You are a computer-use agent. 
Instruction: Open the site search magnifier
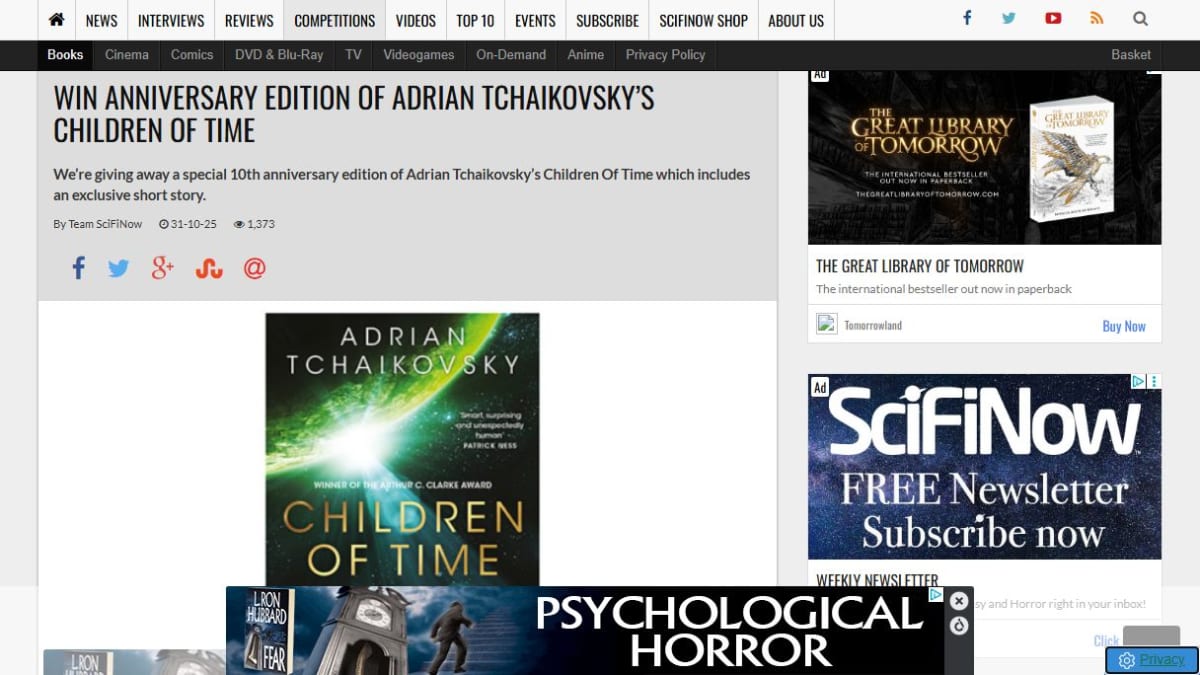coord(1140,18)
